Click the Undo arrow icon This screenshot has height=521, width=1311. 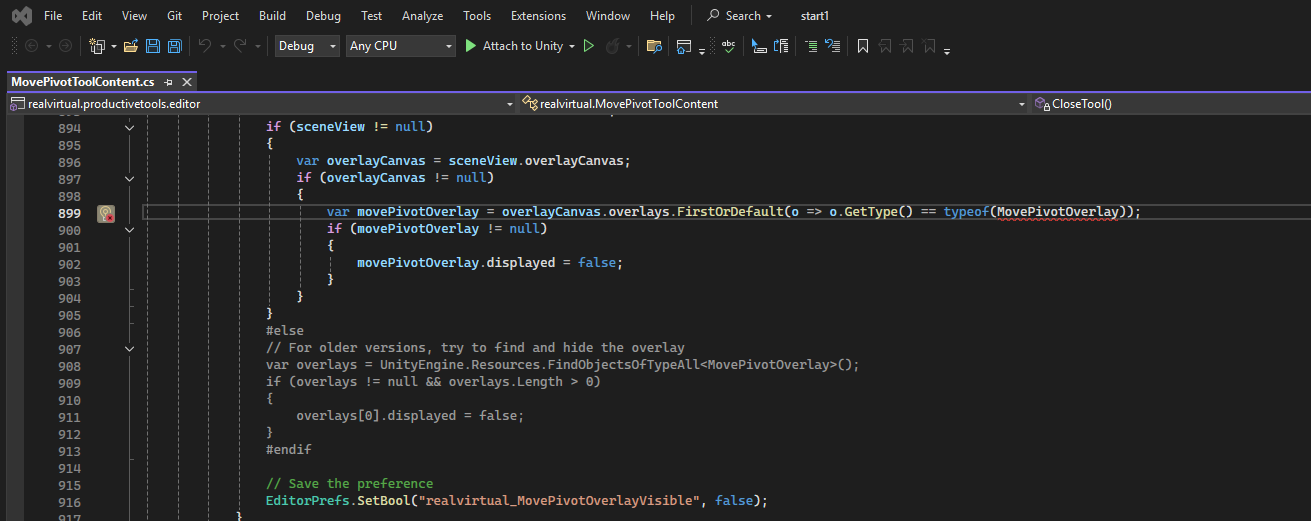click(204, 46)
